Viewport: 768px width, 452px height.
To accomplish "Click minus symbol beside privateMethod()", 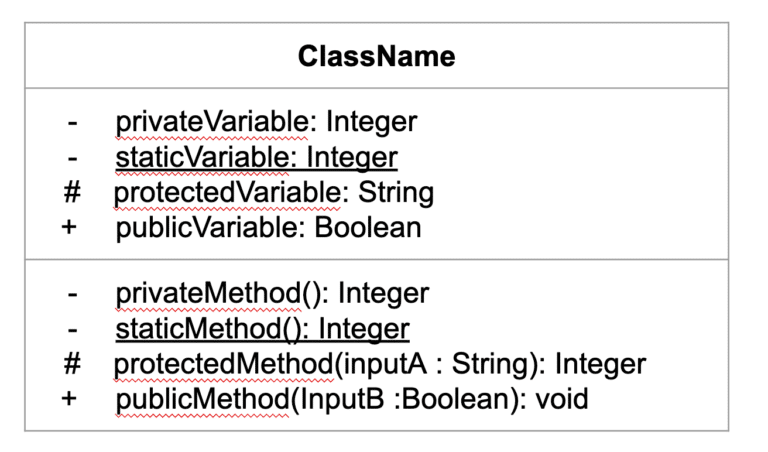I will pos(72,294).
